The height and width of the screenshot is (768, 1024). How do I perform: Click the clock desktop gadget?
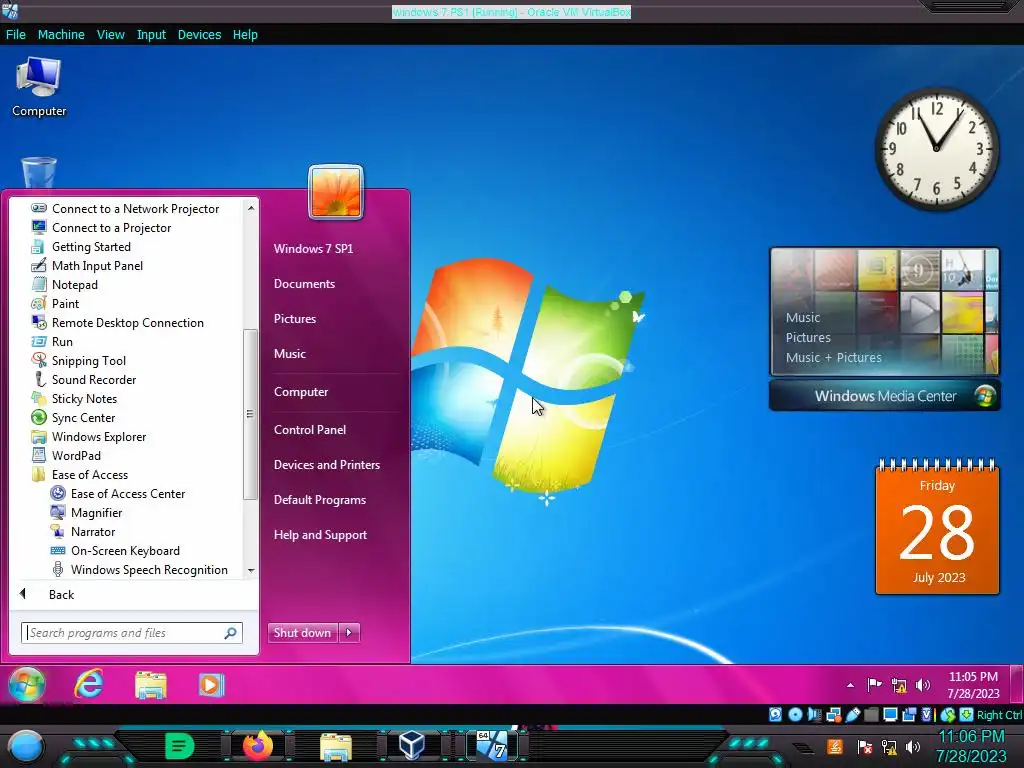[x=936, y=149]
